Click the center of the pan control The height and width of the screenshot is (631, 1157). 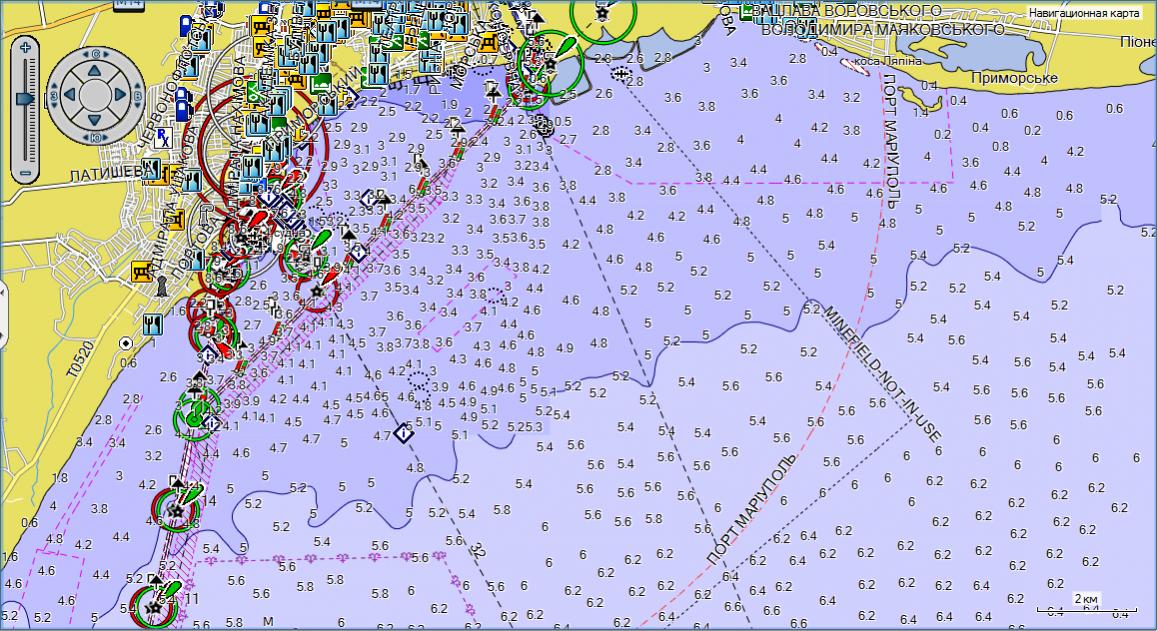[93, 96]
